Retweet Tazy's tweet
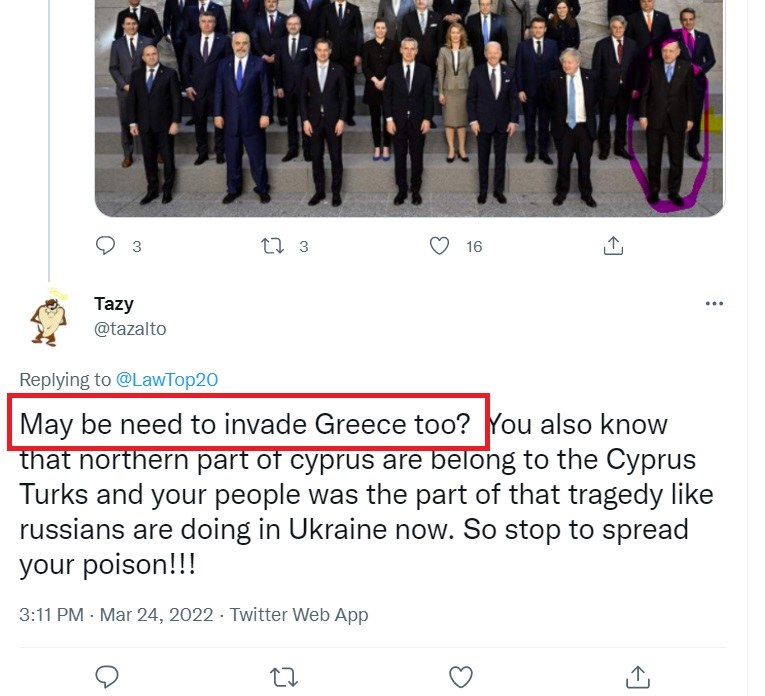This screenshot has height=696, width=765. (284, 677)
